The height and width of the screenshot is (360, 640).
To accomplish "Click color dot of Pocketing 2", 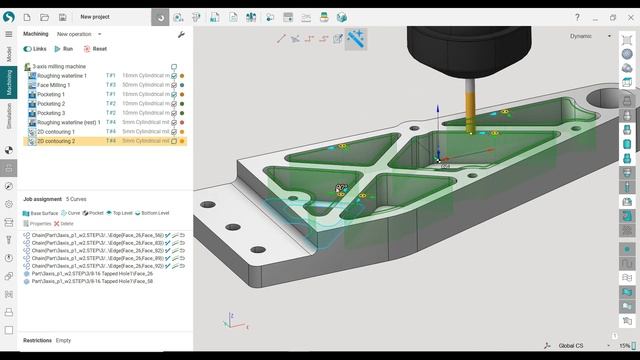I will (x=182, y=104).
